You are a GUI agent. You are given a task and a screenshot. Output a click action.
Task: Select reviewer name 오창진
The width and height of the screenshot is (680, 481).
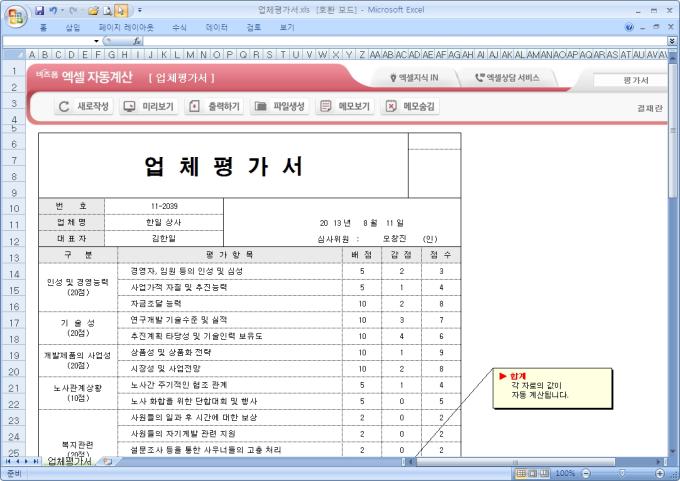coord(394,239)
